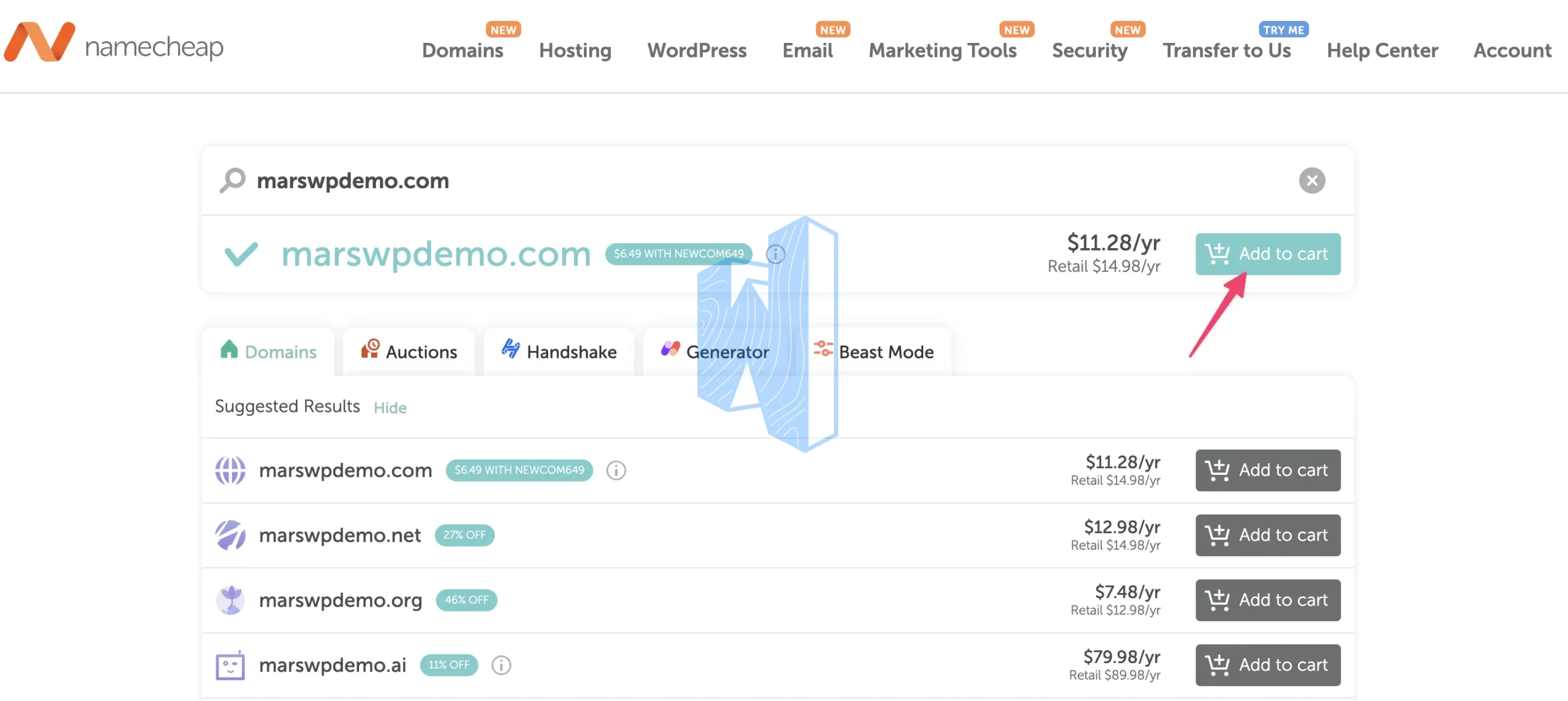Screen dimensions: 1568x701
Task: Click the Suggested Results heading
Action: coord(287,406)
